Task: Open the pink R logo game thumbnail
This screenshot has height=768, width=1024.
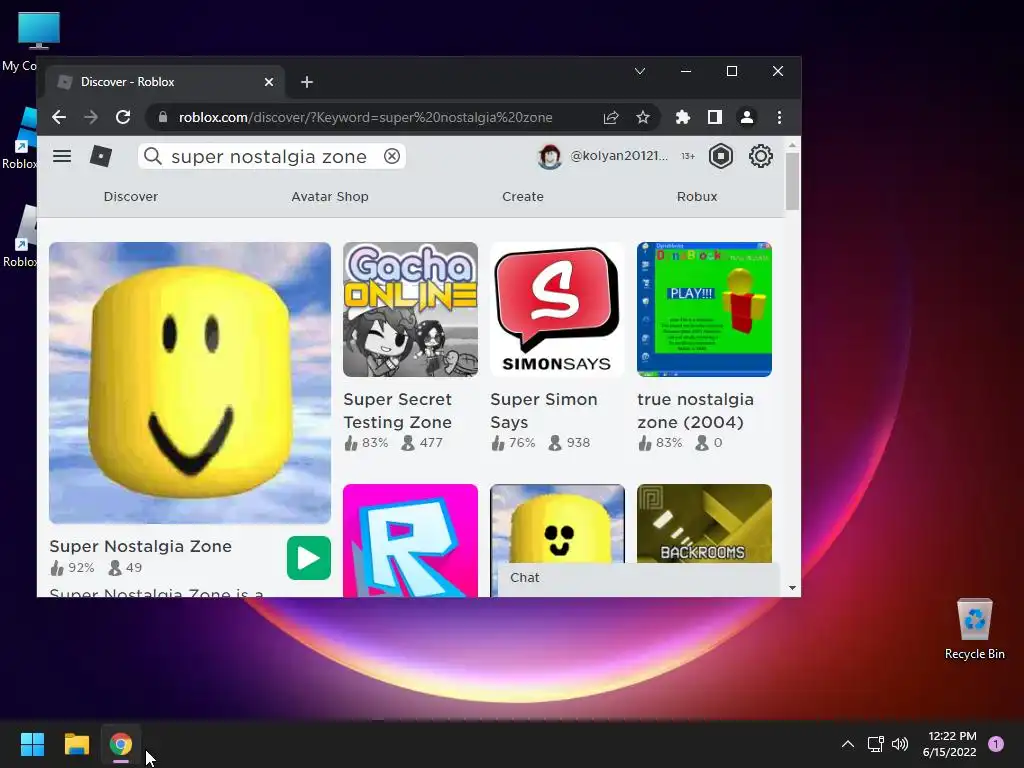Action: click(x=410, y=540)
